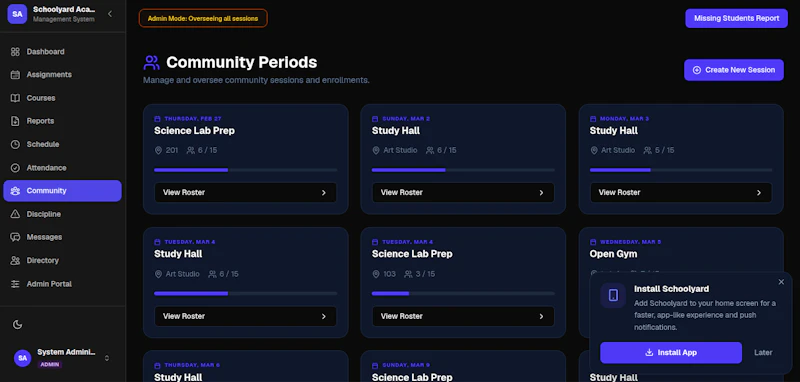Open the Discipline section
The width and height of the screenshot is (800, 382).
(62, 214)
